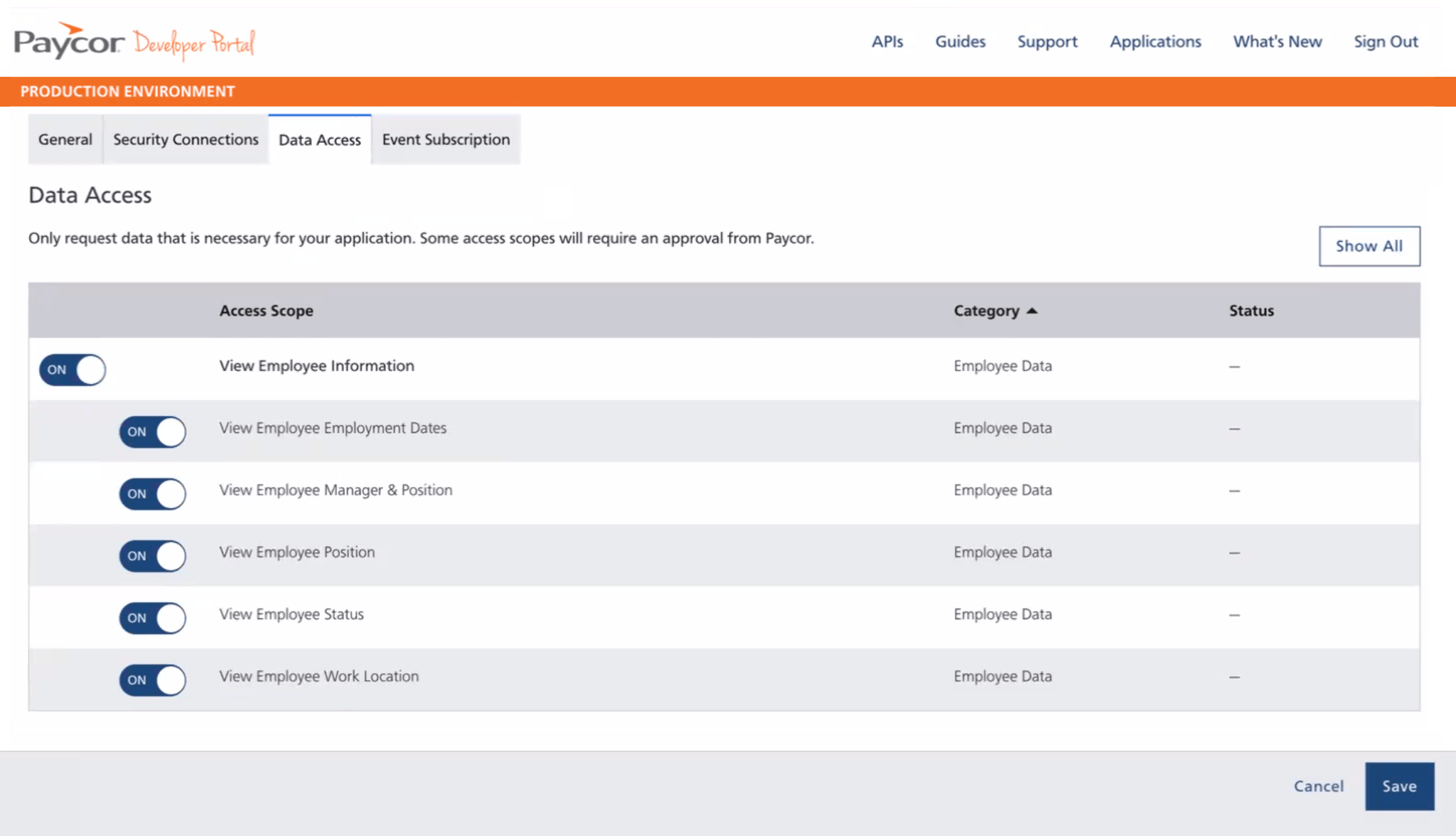Select the View Employee Work Location label
This screenshot has width=1456, height=836.
point(318,676)
